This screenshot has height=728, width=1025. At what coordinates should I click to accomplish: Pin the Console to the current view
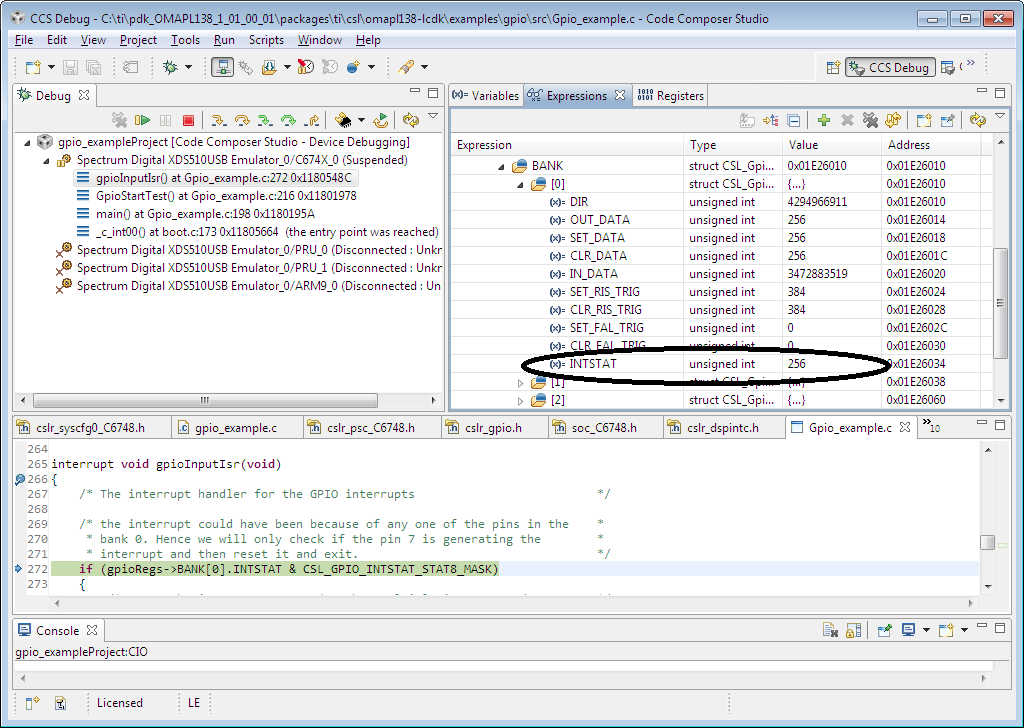tap(885, 629)
